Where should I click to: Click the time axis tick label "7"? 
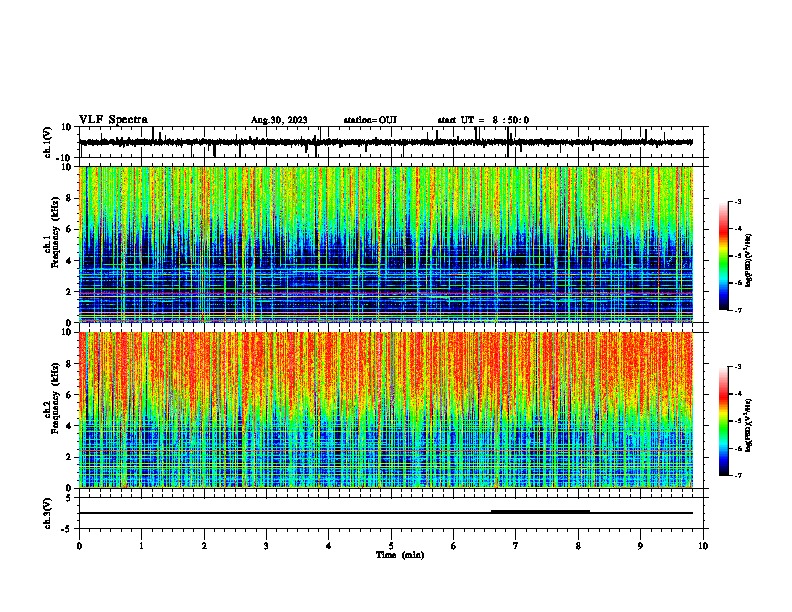516,546
